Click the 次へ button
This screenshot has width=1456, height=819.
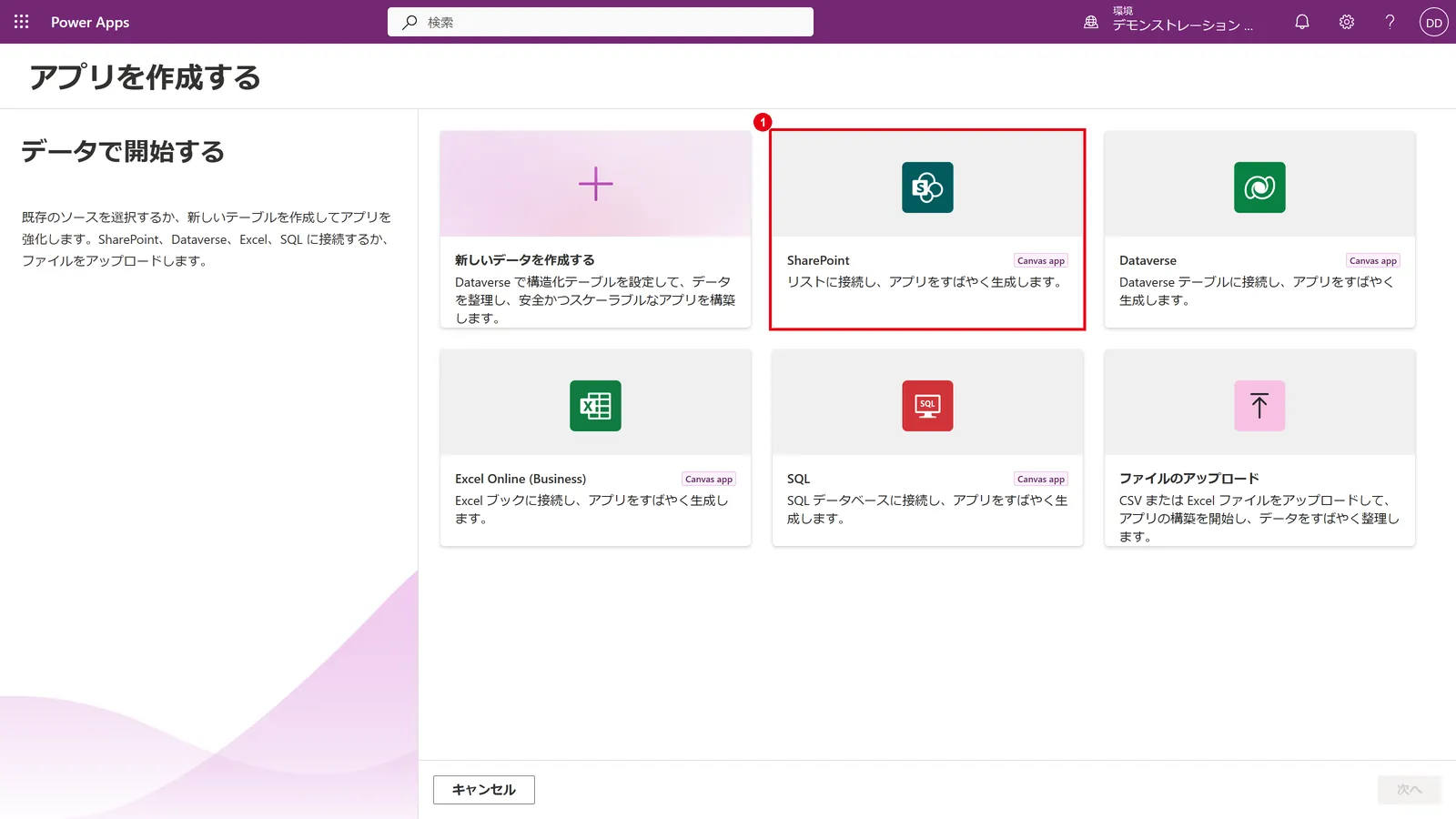(1410, 790)
